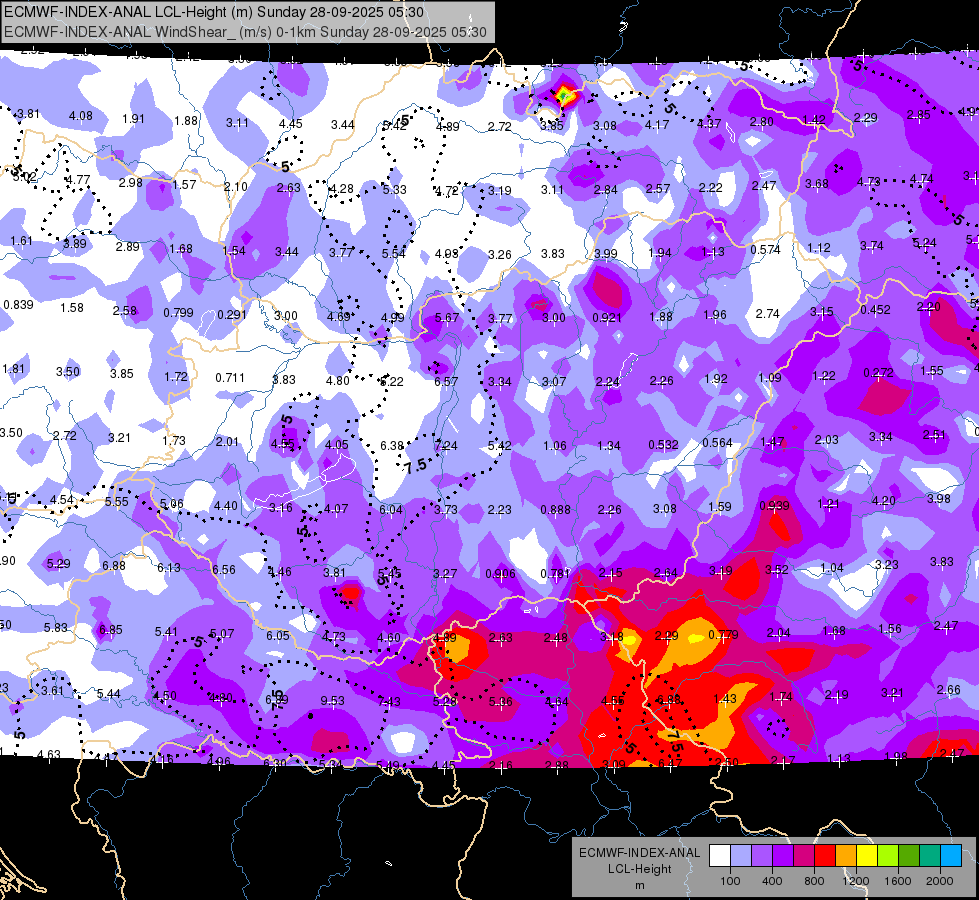Click the light lavender legend swatch

(741, 856)
